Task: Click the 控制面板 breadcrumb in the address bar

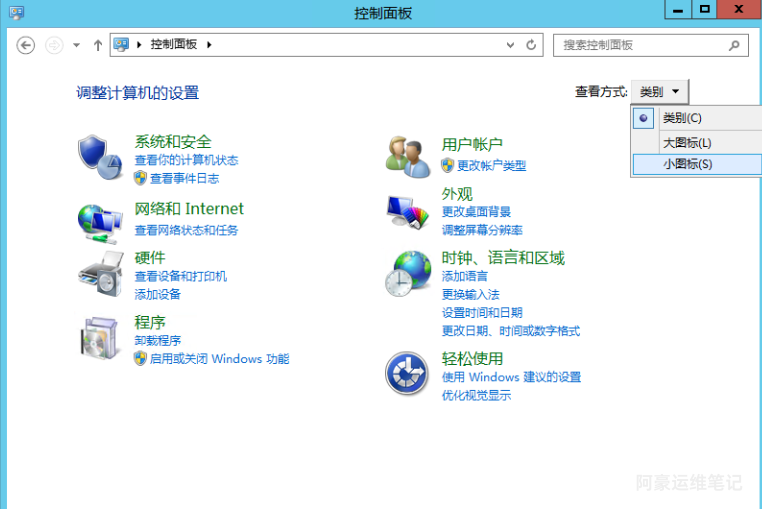Action: 173,45
